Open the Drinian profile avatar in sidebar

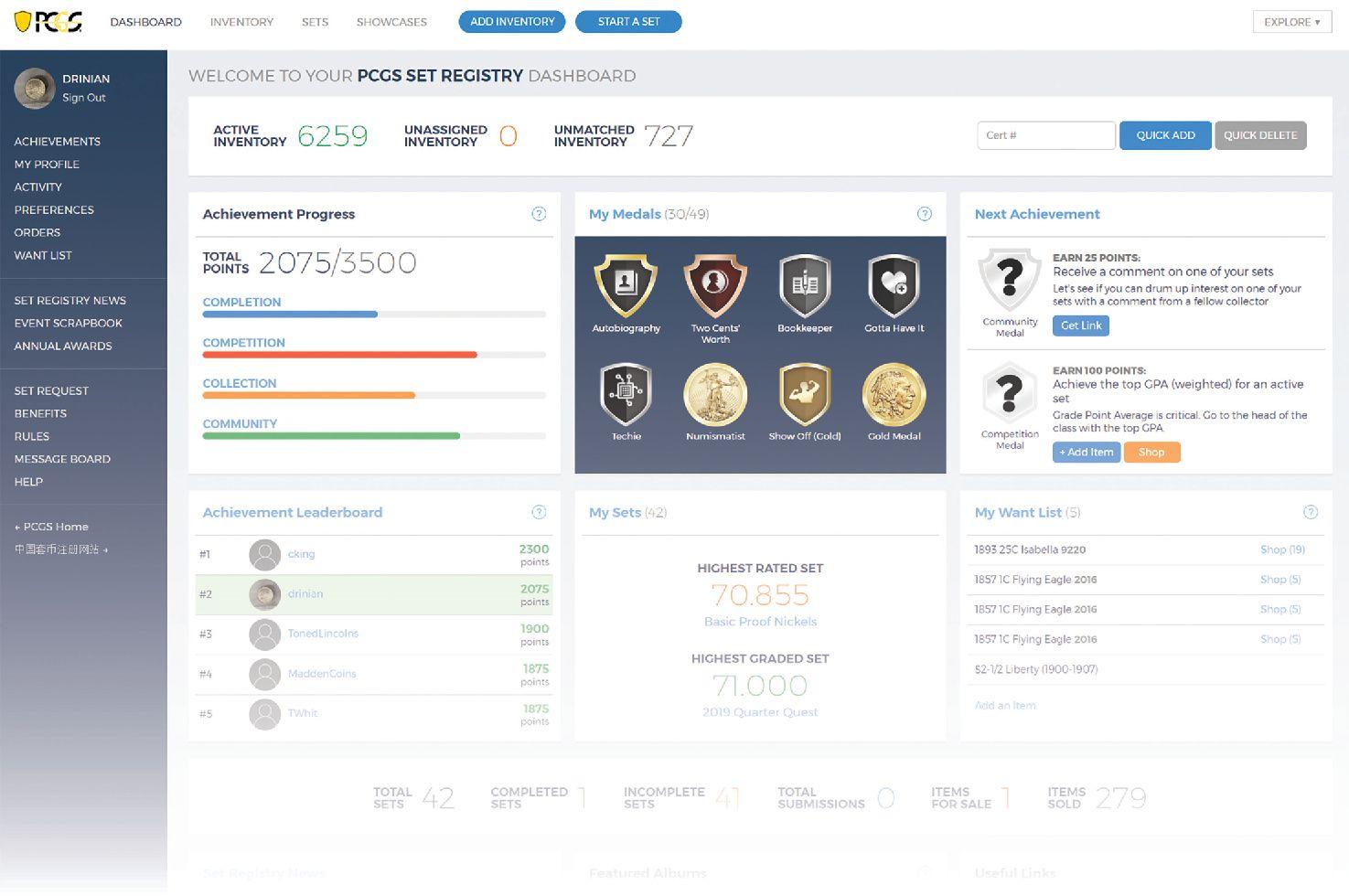coord(35,89)
